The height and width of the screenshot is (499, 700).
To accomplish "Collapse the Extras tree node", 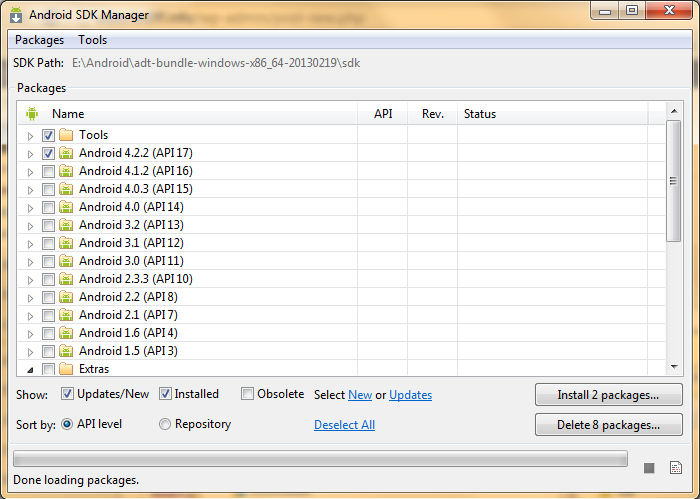I will (30, 370).
